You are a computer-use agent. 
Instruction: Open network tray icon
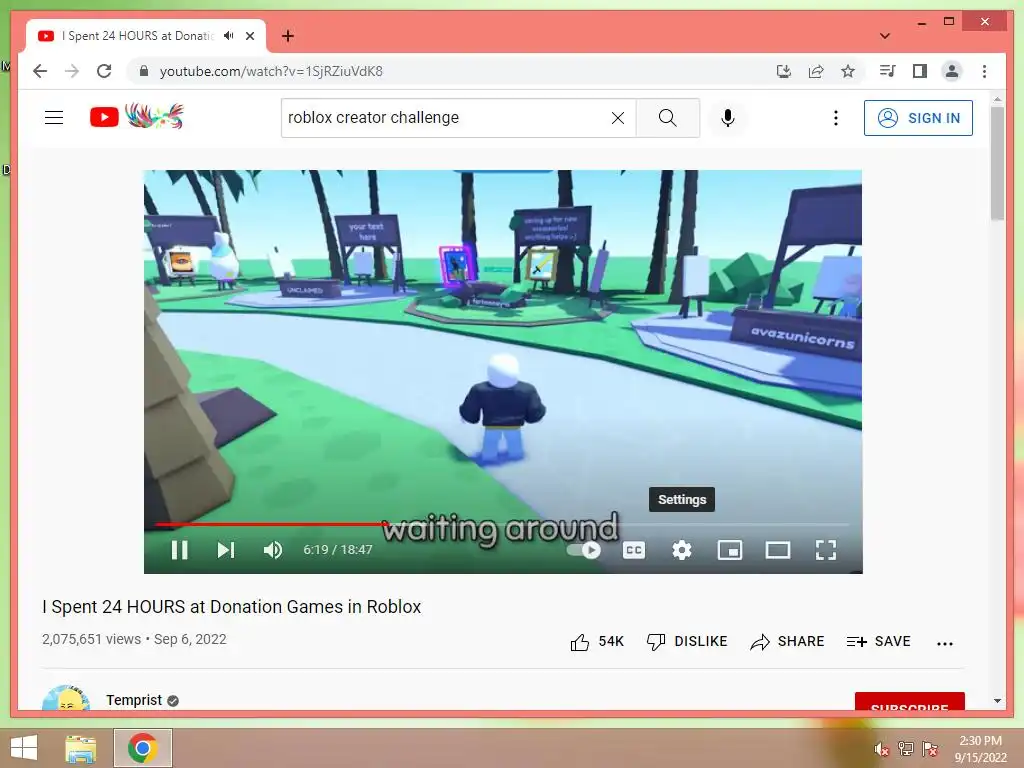905,749
